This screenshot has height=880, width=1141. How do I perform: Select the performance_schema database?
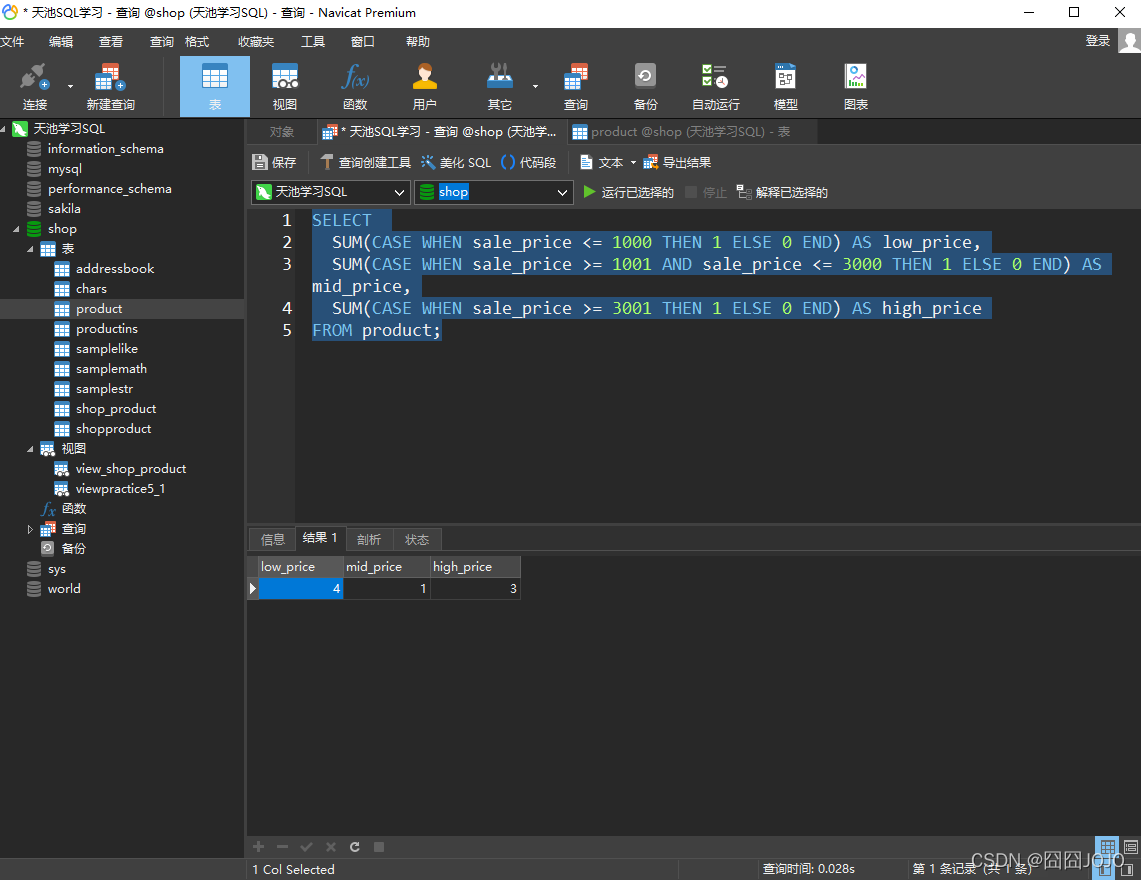(x=110, y=189)
